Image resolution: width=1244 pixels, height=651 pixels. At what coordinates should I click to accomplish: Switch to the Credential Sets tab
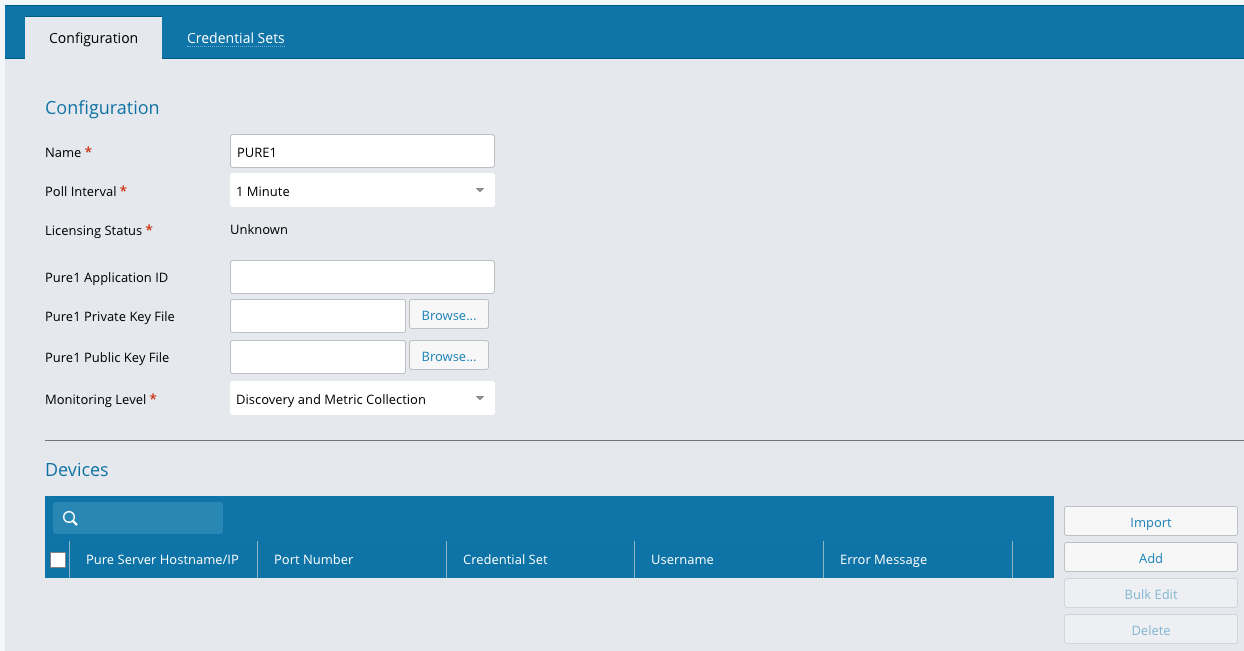pyautogui.click(x=236, y=38)
